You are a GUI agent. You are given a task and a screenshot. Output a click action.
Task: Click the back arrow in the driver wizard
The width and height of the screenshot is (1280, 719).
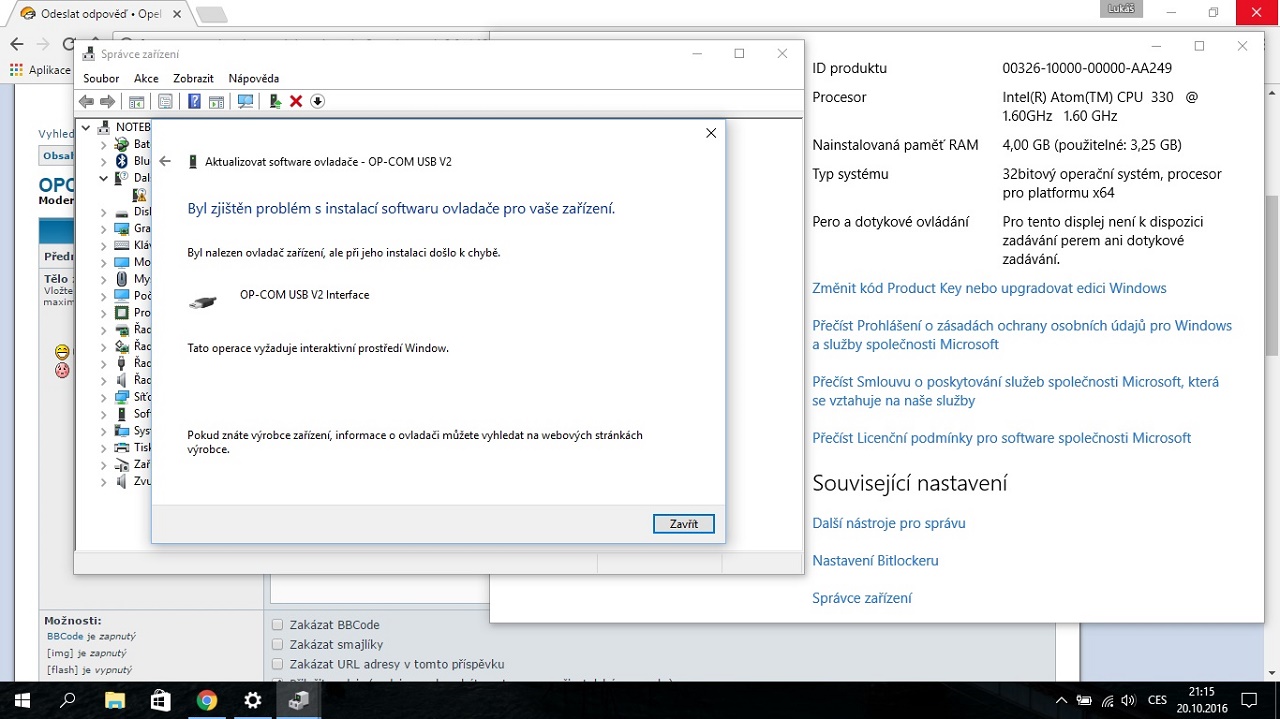166,161
